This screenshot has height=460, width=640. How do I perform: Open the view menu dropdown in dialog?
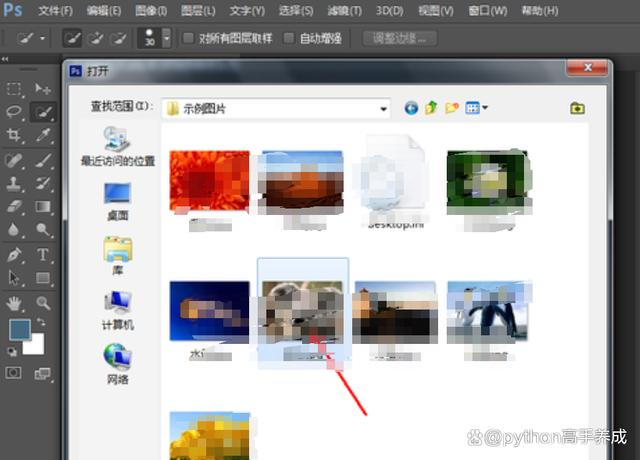click(x=477, y=108)
